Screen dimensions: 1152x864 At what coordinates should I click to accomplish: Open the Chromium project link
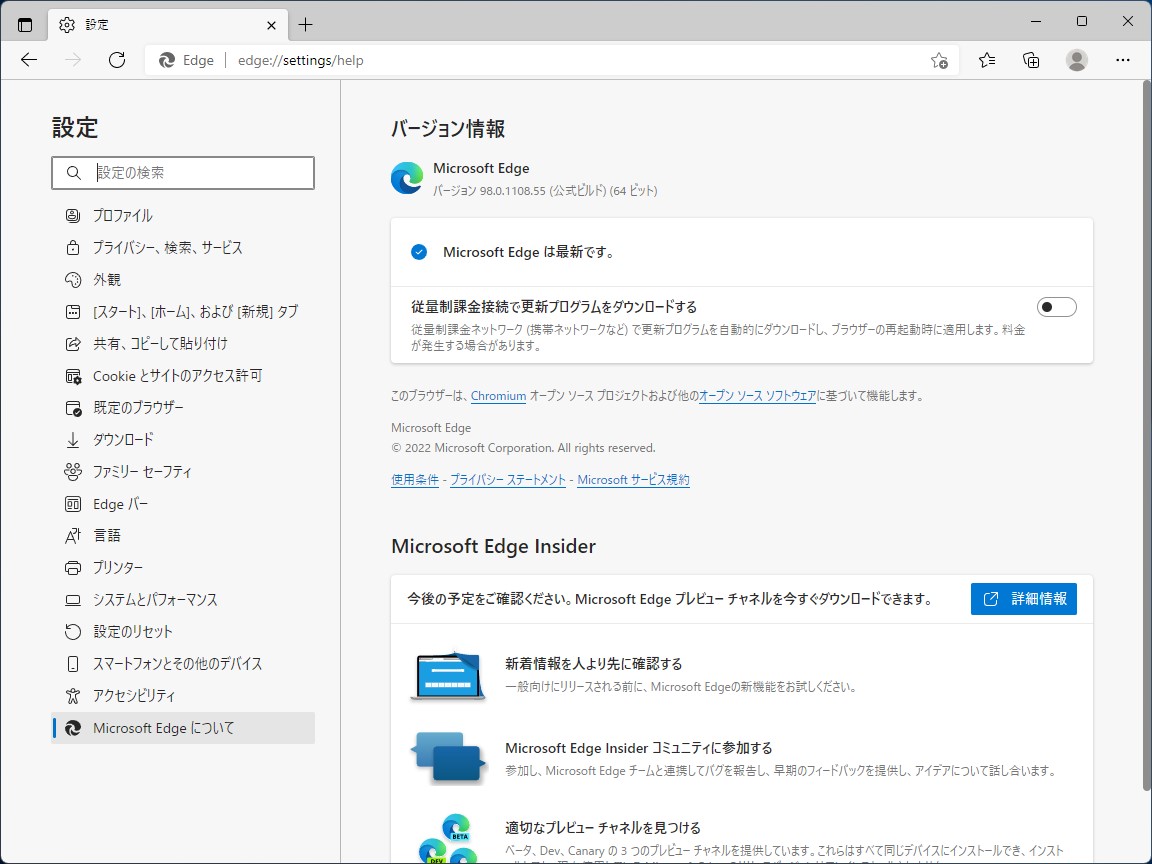pyautogui.click(x=498, y=395)
